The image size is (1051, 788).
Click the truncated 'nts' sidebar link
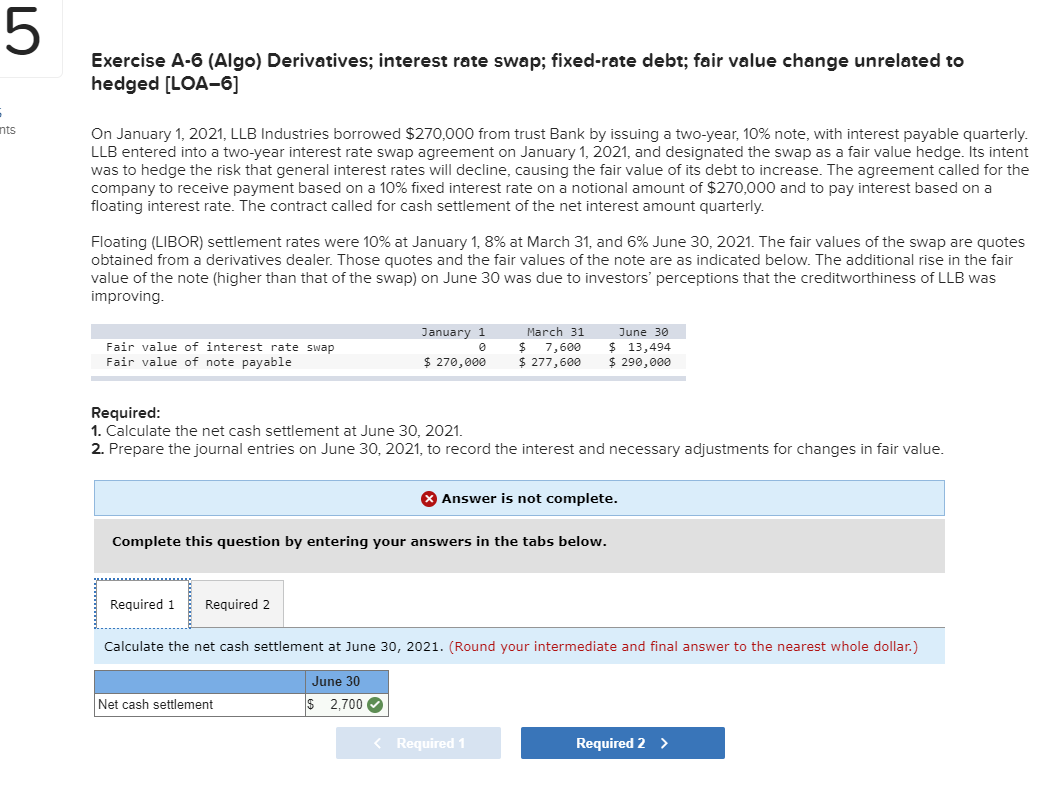pyautogui.click(x=10, y=132)
